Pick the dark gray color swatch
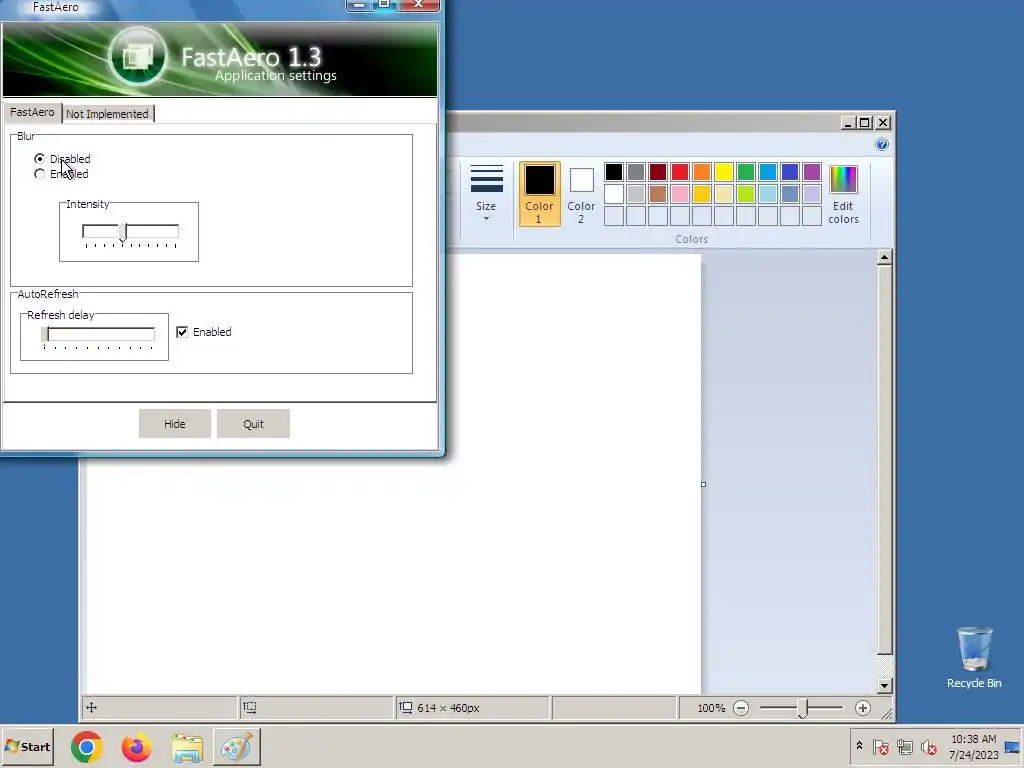1024x768 pixels. pyautogui.click(x=635, y=172)
